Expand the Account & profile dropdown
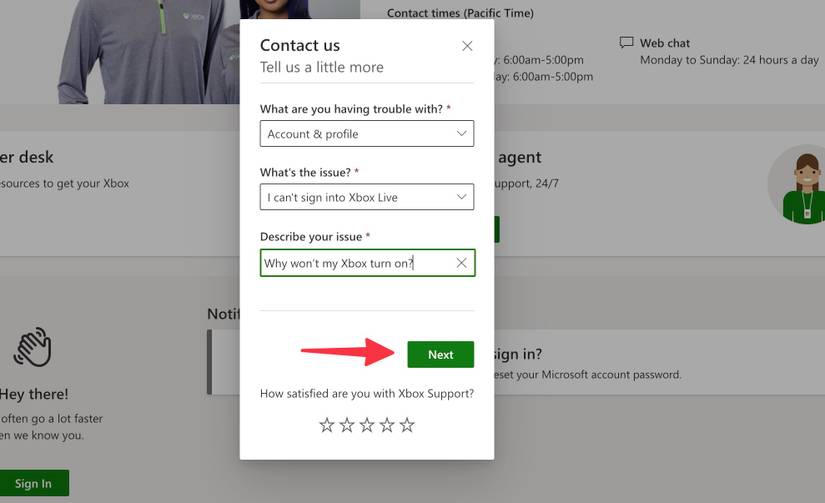The height and width of the screenshot is (503, 825). [x=366, y=134]
